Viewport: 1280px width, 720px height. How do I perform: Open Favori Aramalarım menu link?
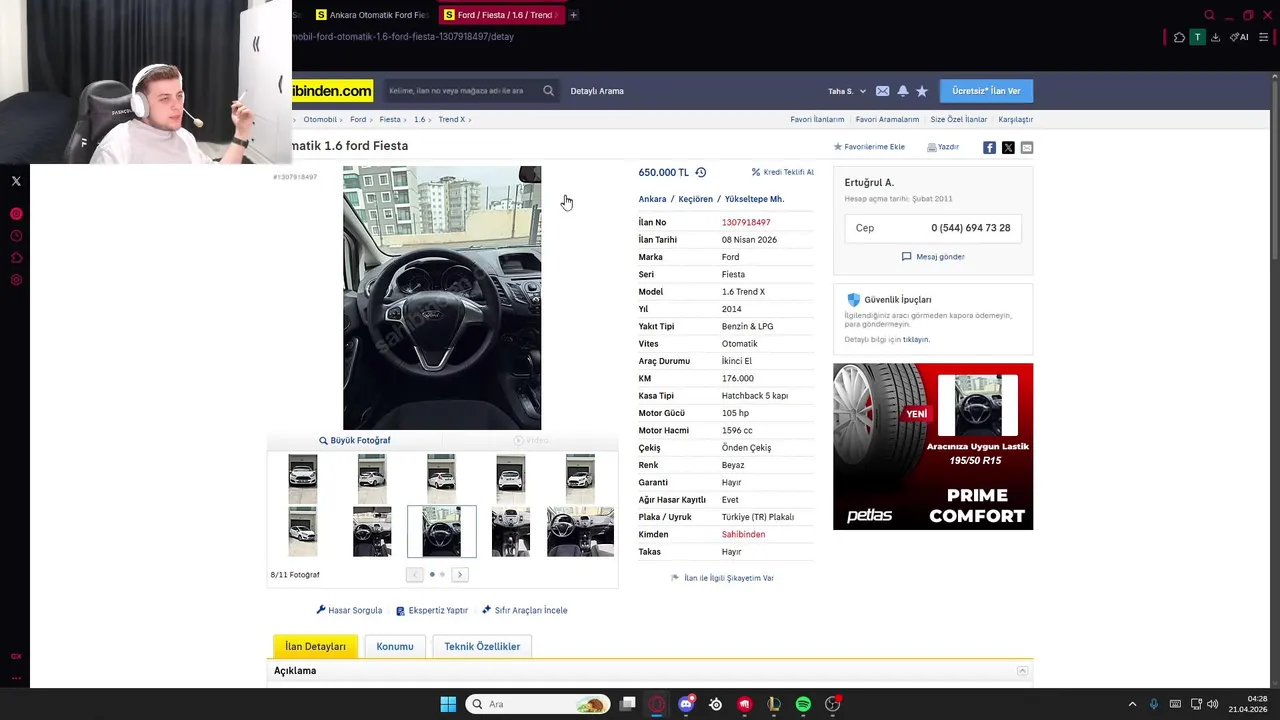pos(887,119)
